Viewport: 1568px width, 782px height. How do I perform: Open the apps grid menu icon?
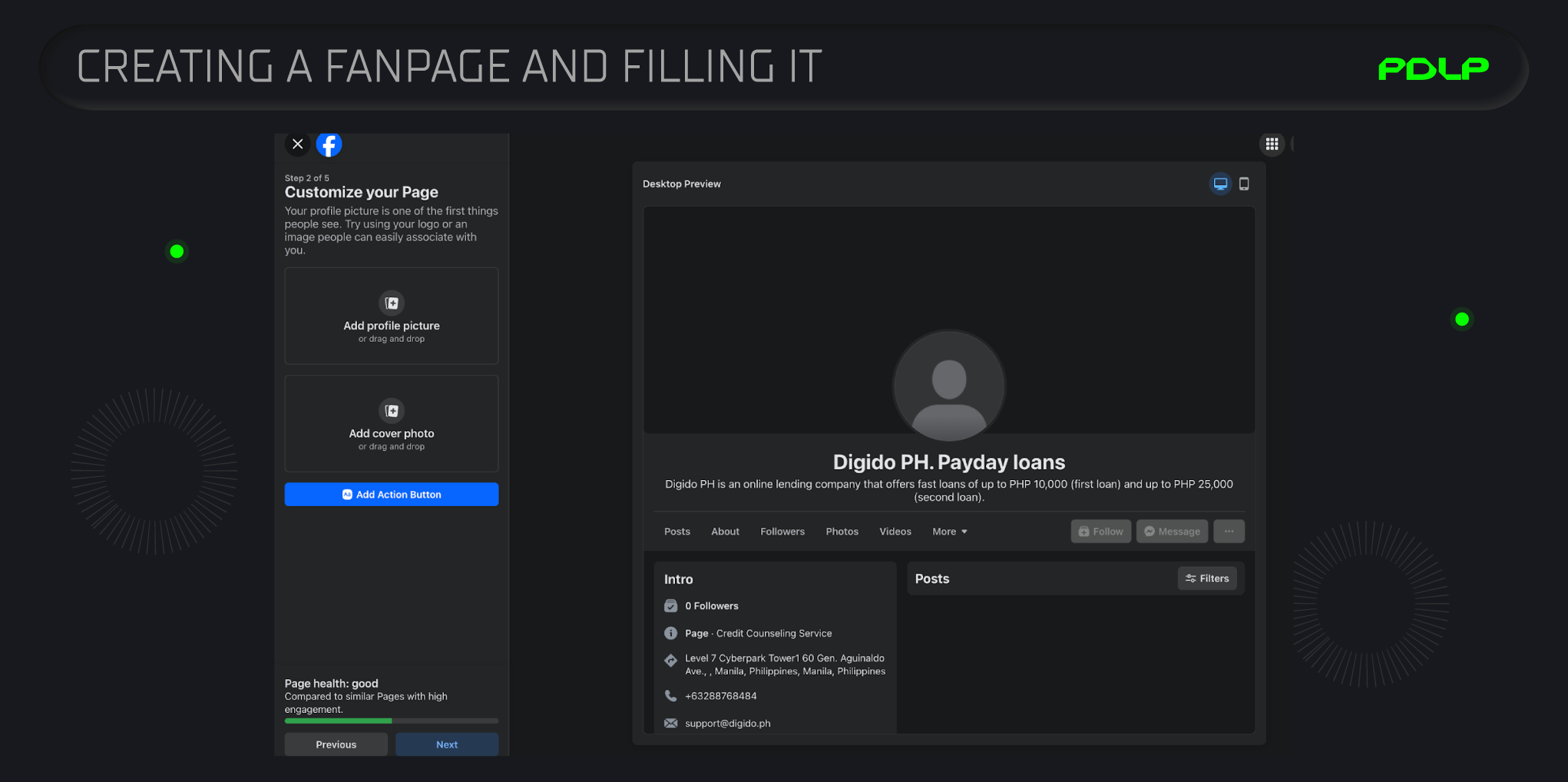(1272, 144)
